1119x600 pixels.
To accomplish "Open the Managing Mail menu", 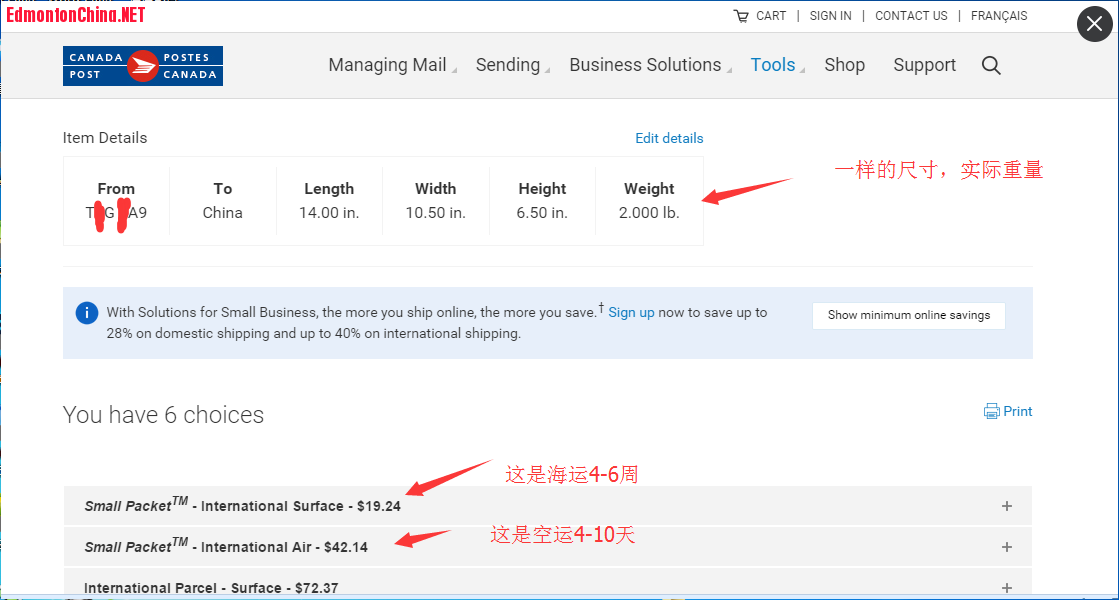I will (x=387, y=65).
